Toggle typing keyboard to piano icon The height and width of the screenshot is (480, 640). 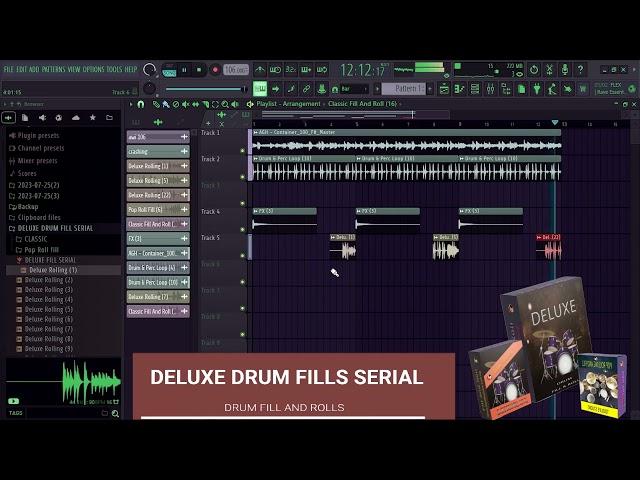click(260, 89)
